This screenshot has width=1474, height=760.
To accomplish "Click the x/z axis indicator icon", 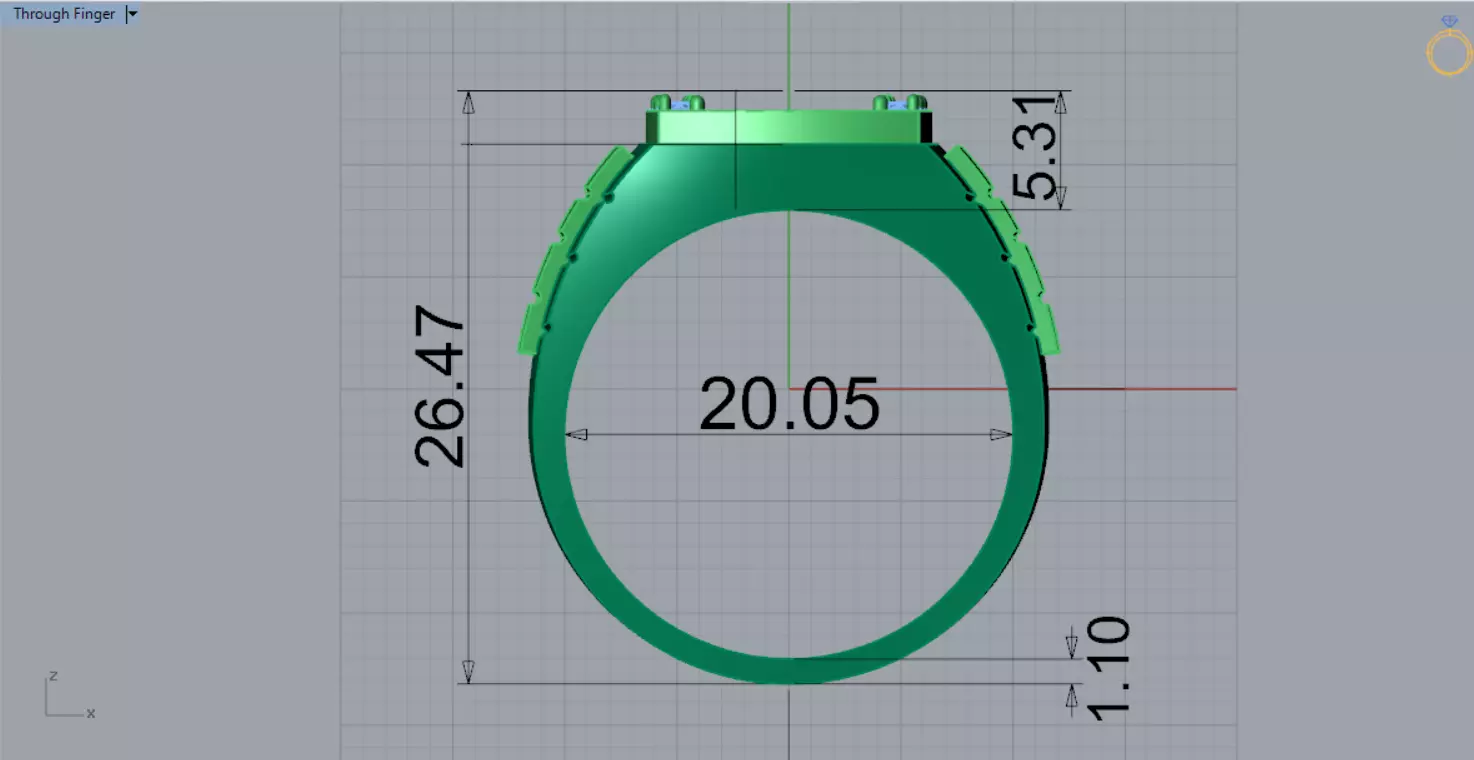I will [x=69, y=695].
